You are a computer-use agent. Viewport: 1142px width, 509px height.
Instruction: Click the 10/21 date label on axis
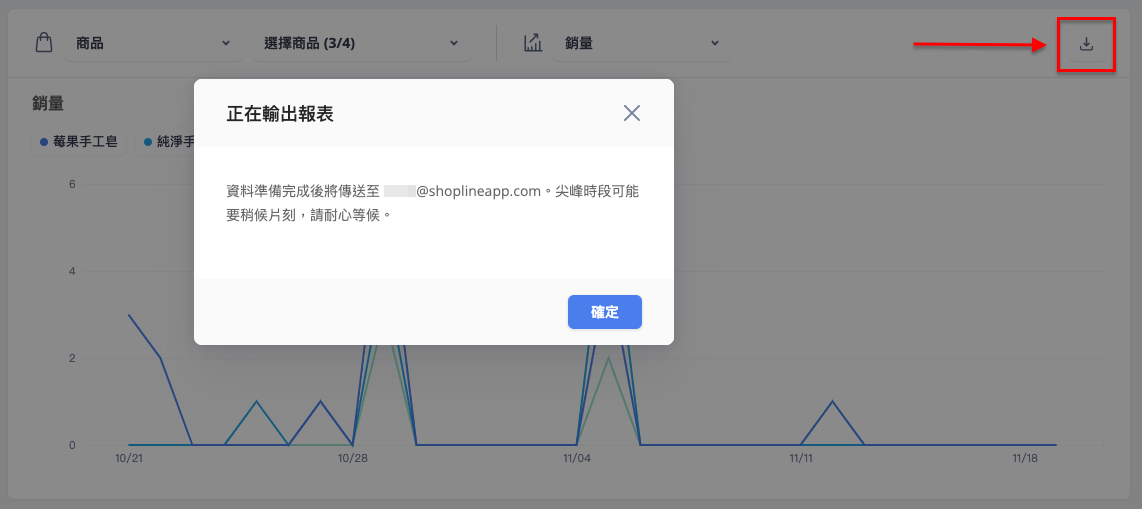pyautogui.click(x=129, y=459)
